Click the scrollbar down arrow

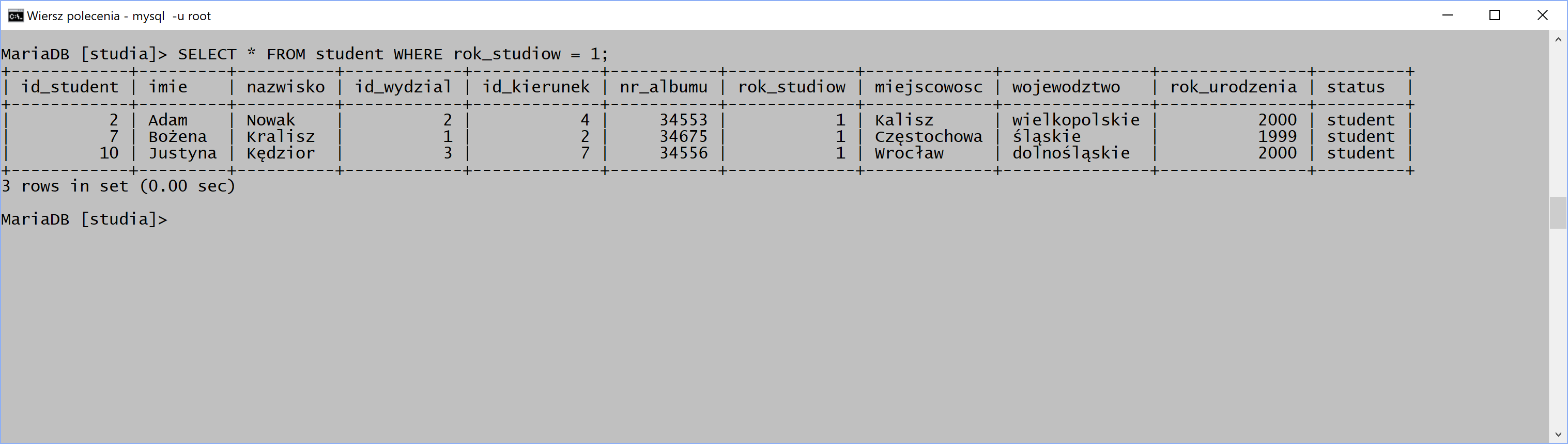1558,434
